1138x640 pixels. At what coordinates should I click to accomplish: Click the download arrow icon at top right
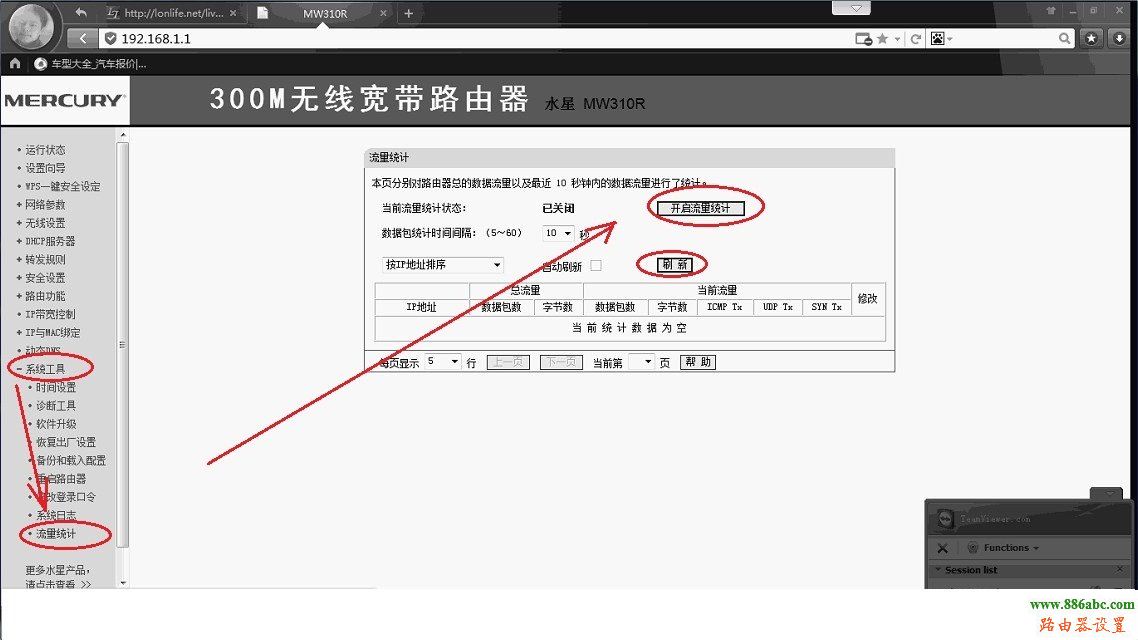tap(1120, 38)
